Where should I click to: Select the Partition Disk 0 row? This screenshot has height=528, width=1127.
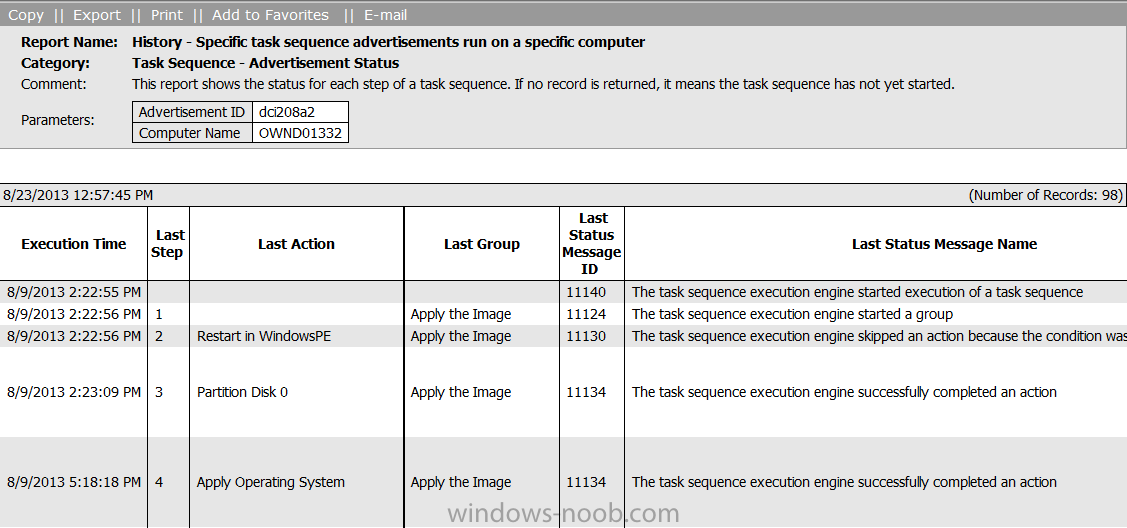564,392
